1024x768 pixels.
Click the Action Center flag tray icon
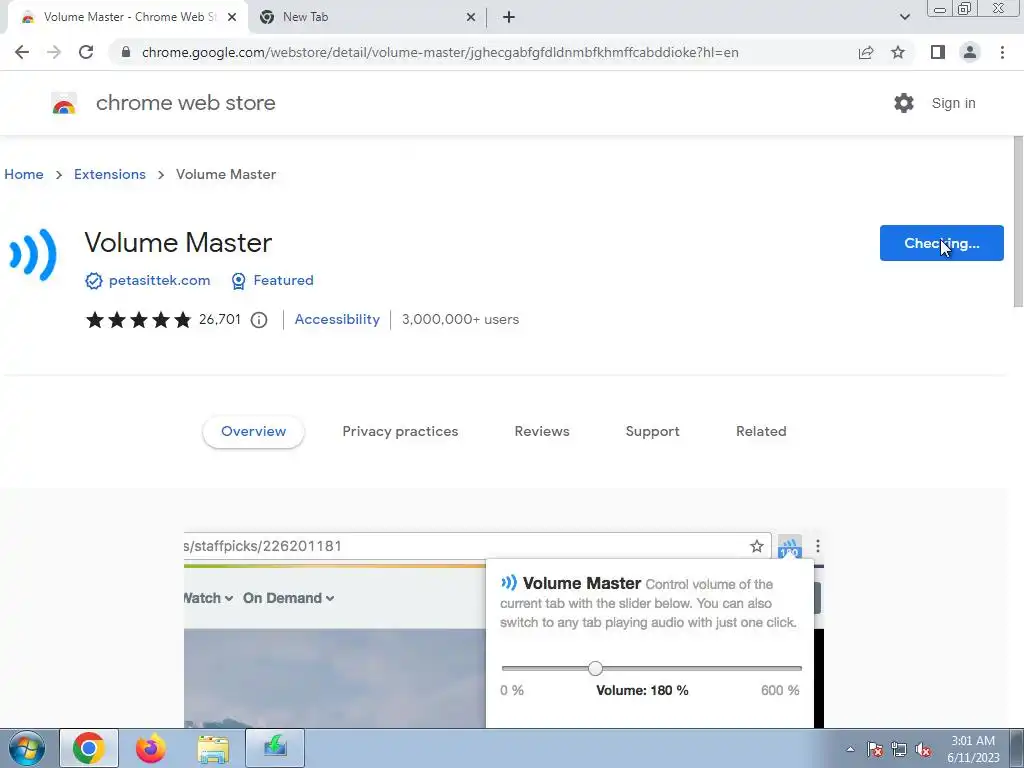pyautogui.click(x=875, y=749)
